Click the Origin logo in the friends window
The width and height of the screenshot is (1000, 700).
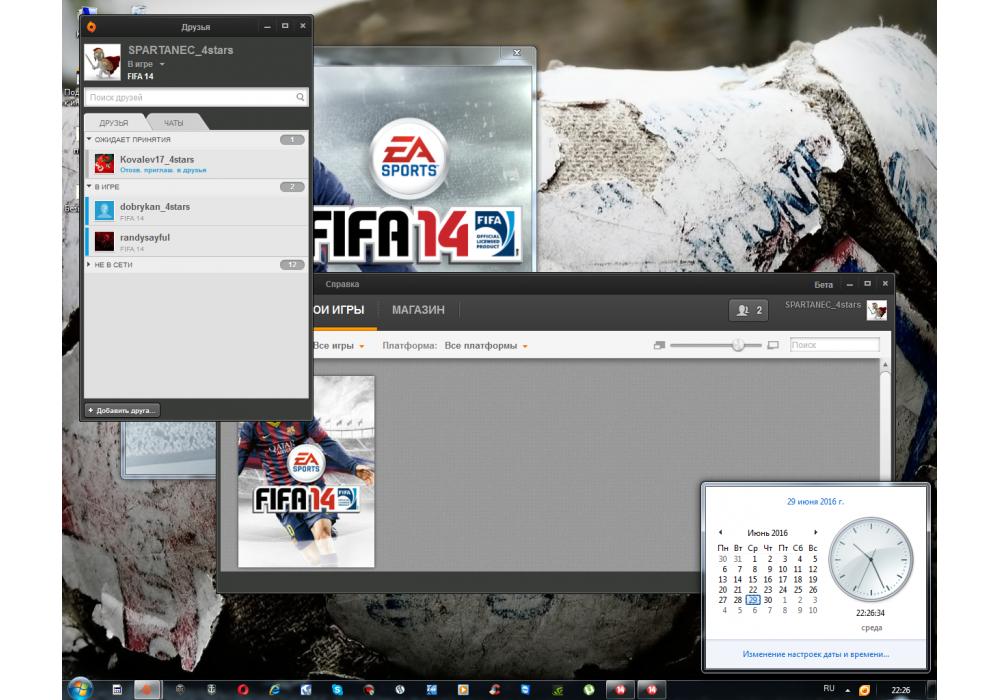(92, 26)
